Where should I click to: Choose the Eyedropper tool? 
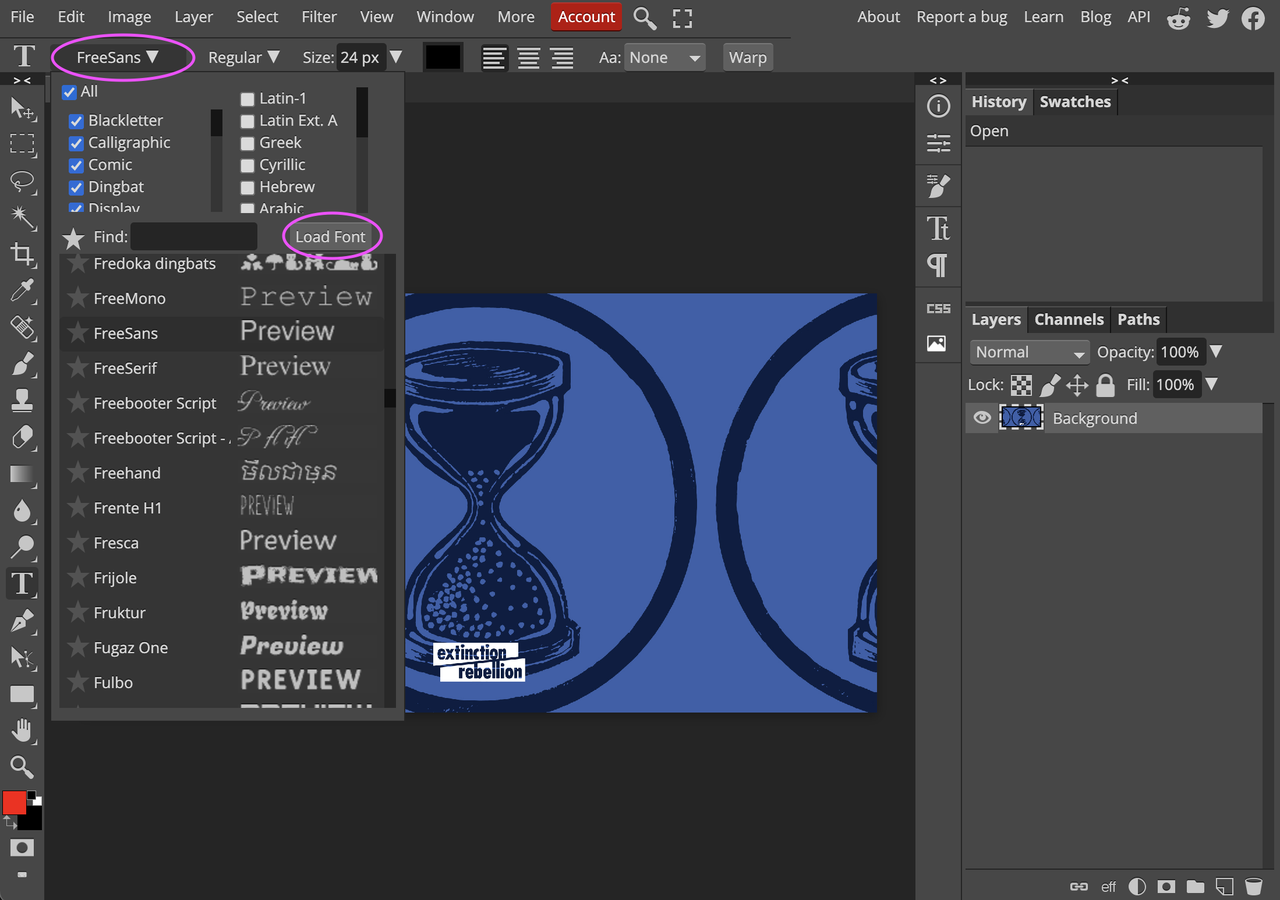22,291
